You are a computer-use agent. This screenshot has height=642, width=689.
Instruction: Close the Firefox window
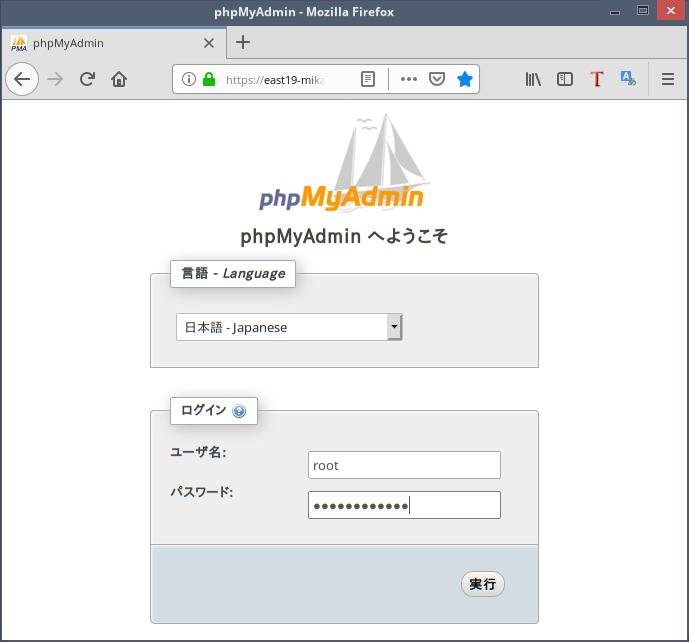tap(671, 11)
